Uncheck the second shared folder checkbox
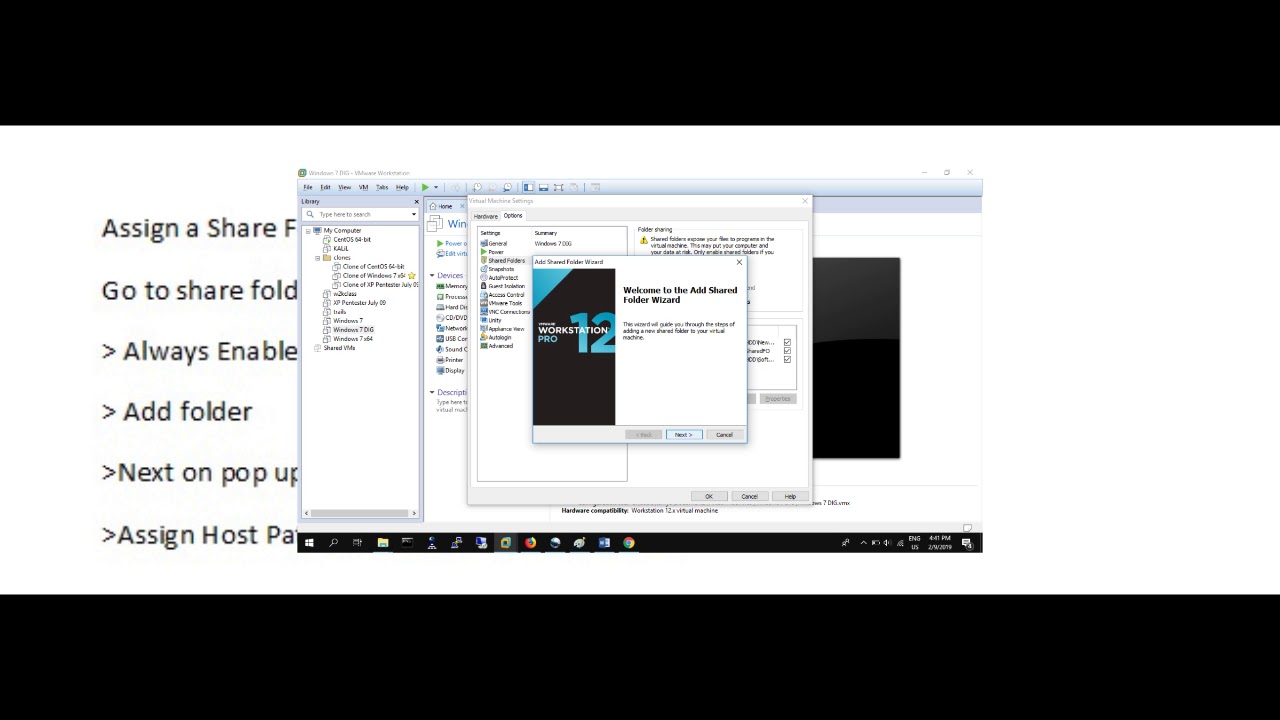Screen dimensions: 1280x720 click(787, 351)
